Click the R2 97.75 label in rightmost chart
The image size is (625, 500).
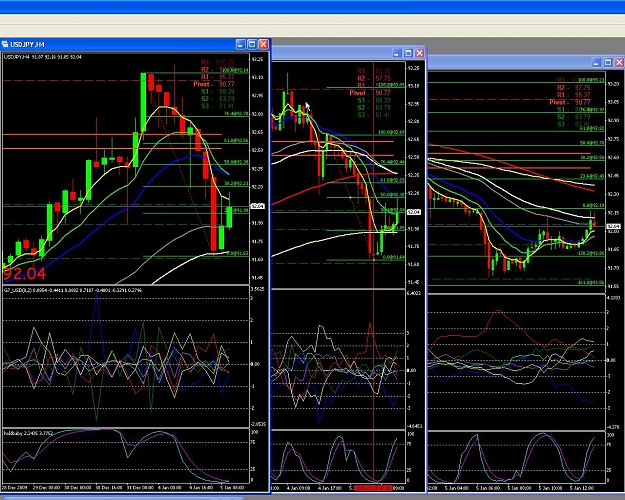pos(573,88)
